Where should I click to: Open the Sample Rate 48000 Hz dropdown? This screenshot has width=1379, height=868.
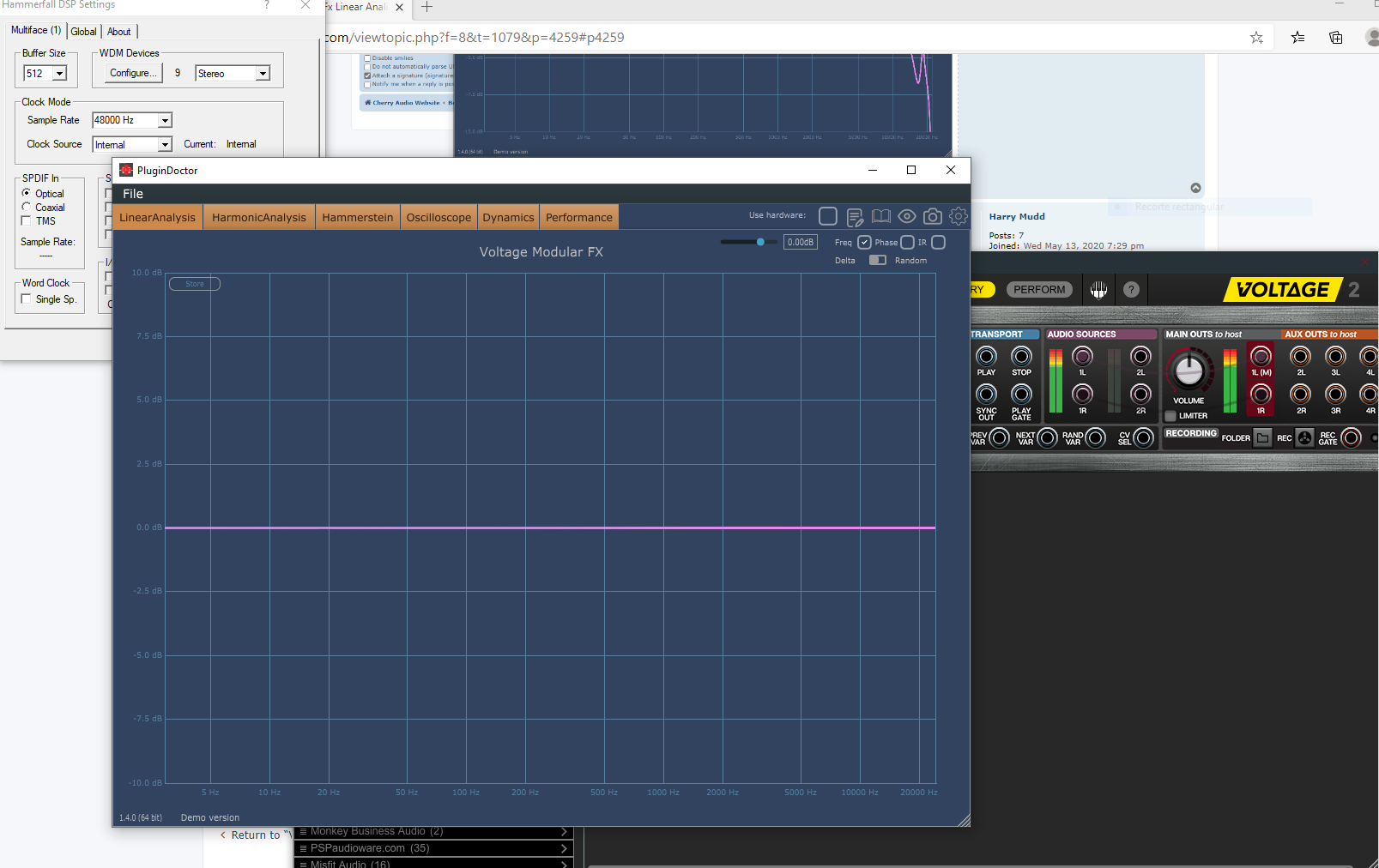coord(165,120)
